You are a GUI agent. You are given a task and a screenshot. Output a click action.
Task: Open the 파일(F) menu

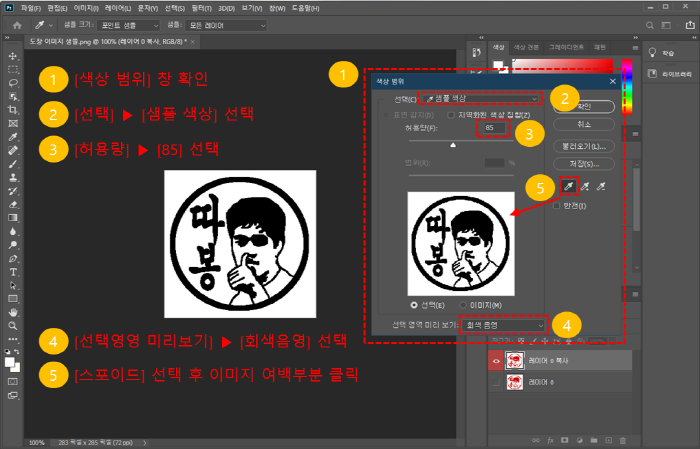[x=31, y=8]
